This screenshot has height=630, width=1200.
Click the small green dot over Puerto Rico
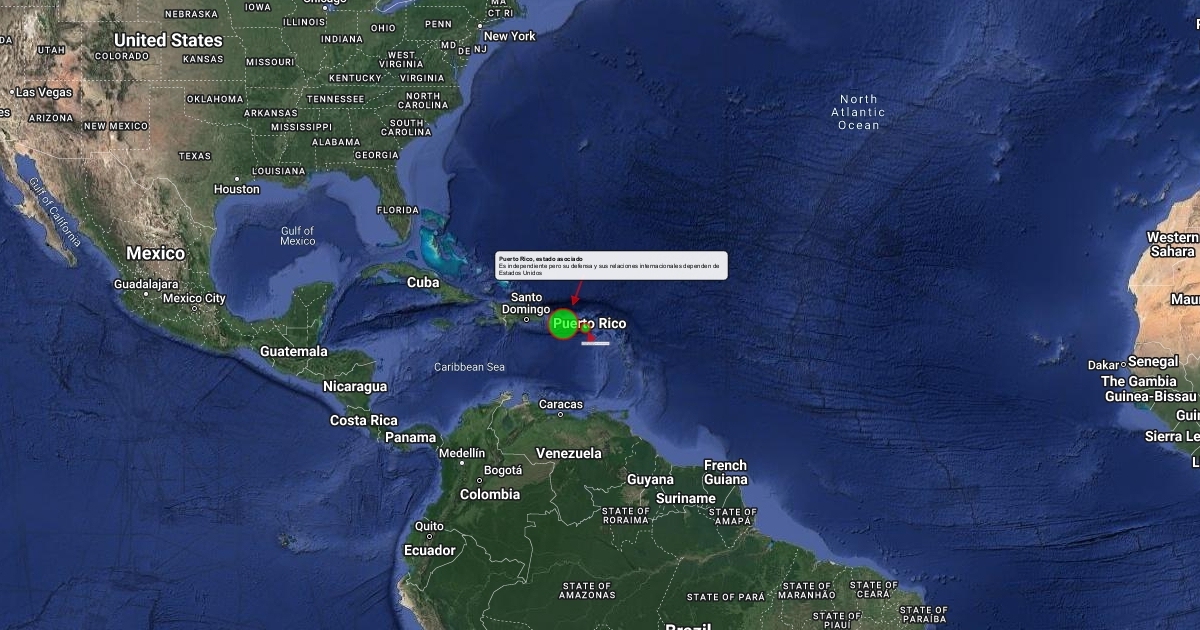[x=585, y=328]
